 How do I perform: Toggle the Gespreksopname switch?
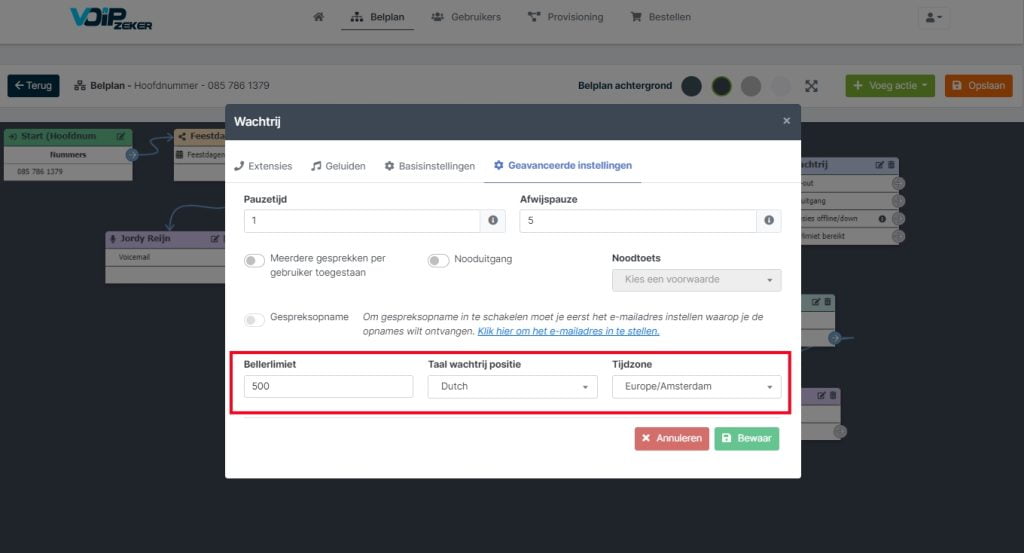[x=254, y=319]
